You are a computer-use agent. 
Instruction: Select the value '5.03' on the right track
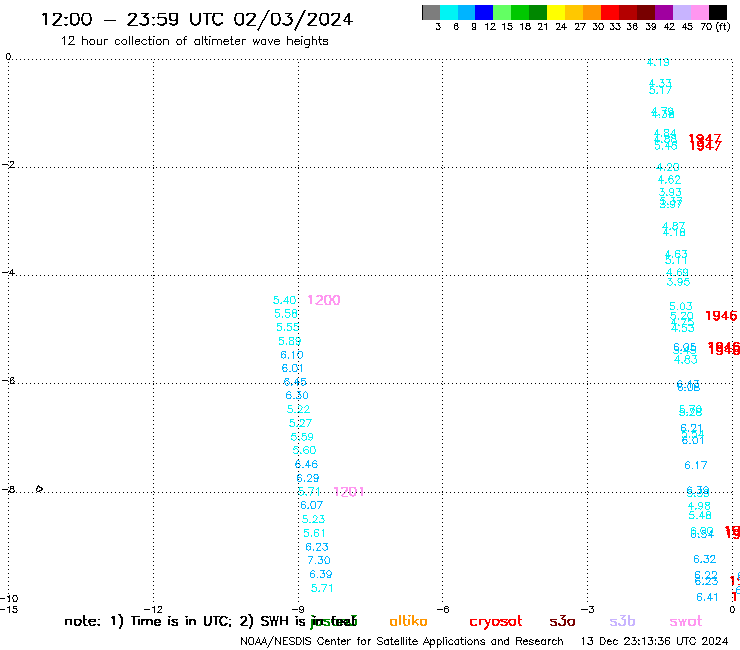pyautogui.click(x=681, y=306)
